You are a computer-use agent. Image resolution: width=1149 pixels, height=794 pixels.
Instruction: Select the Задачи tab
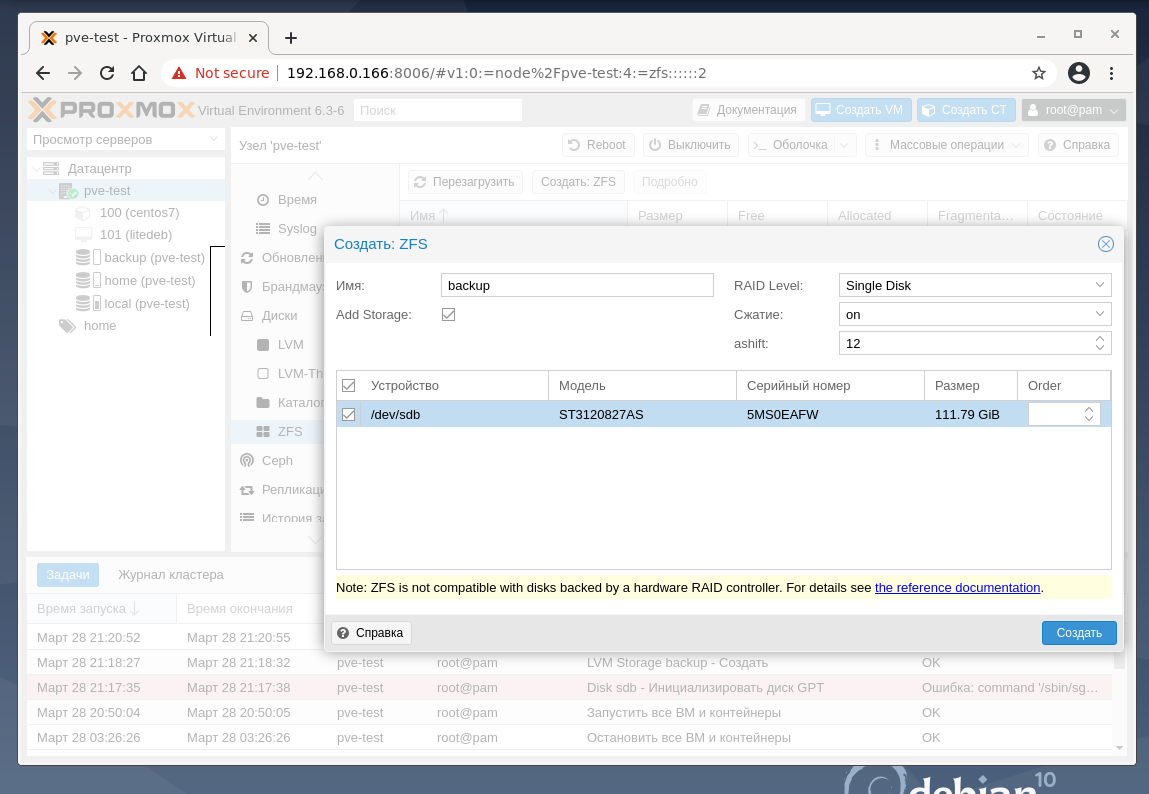coord(68,574)
